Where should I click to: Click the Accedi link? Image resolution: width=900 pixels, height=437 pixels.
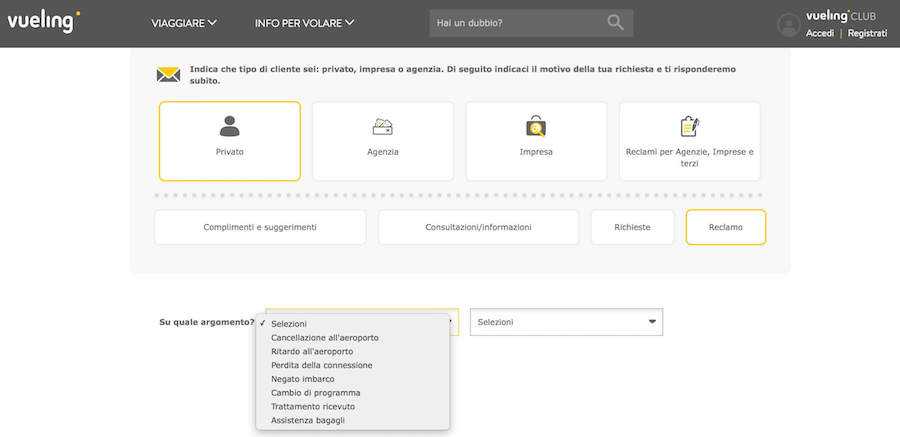tap(820, 33)
